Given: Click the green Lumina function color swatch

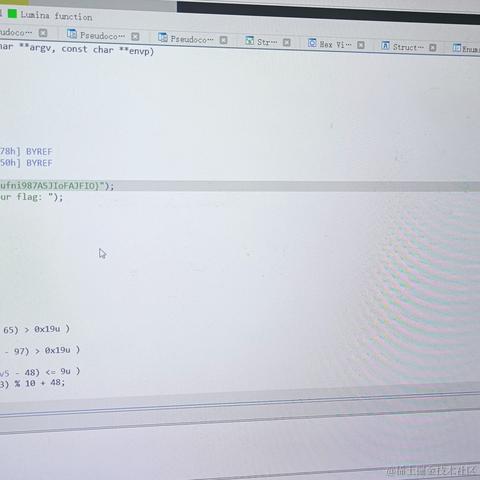Looking at the screenshot, I should pos(12,14).
